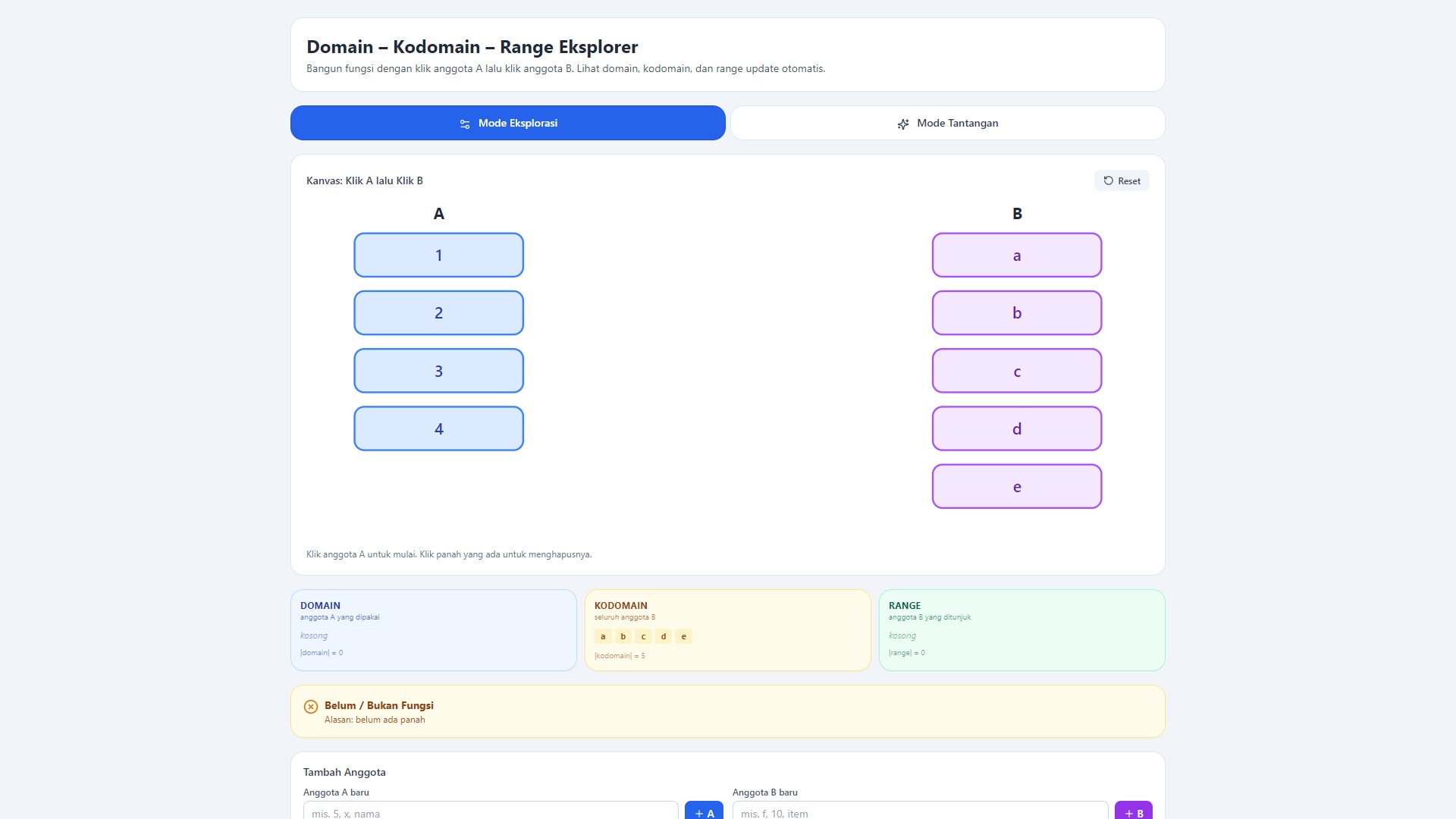Viewport: 1456px width, 819px height.
Task: Switch to Mode Eksplorasi tab
Action: coord(508,123)
